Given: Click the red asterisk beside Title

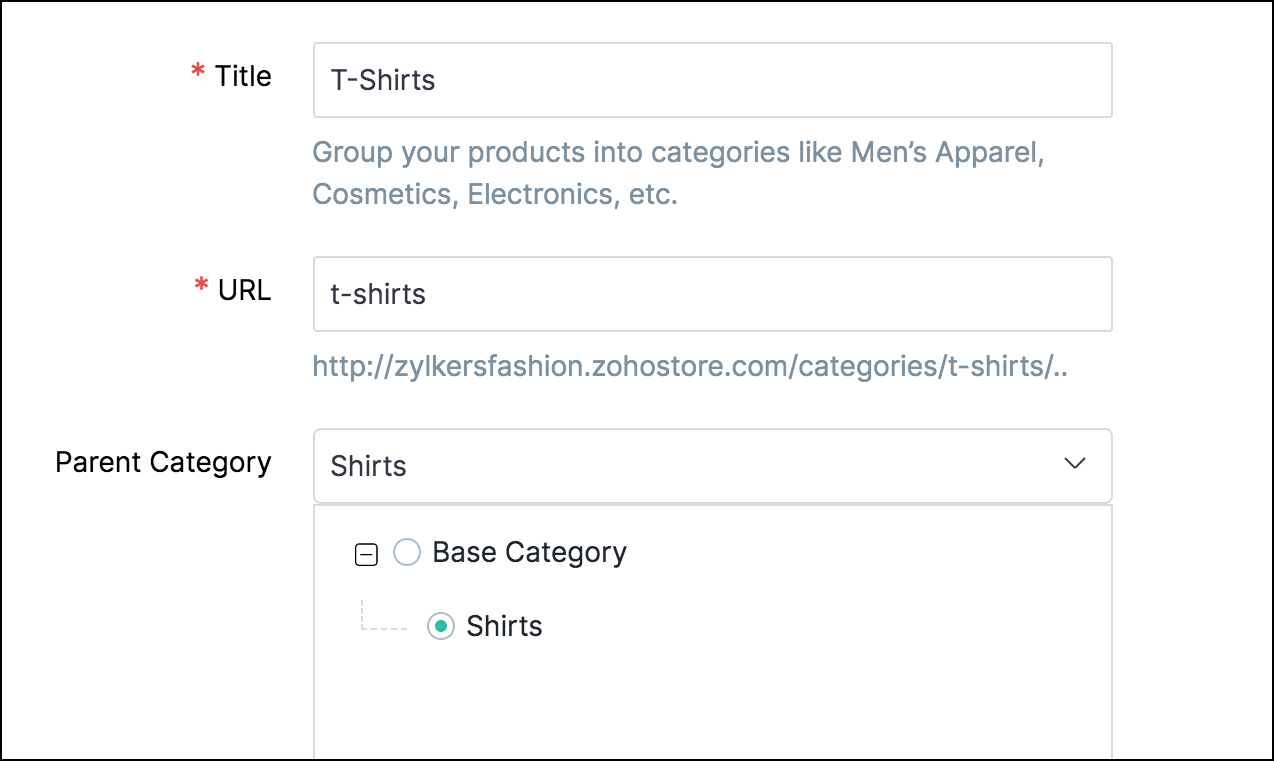Looking at the screenshot, I should click(197, 74).
